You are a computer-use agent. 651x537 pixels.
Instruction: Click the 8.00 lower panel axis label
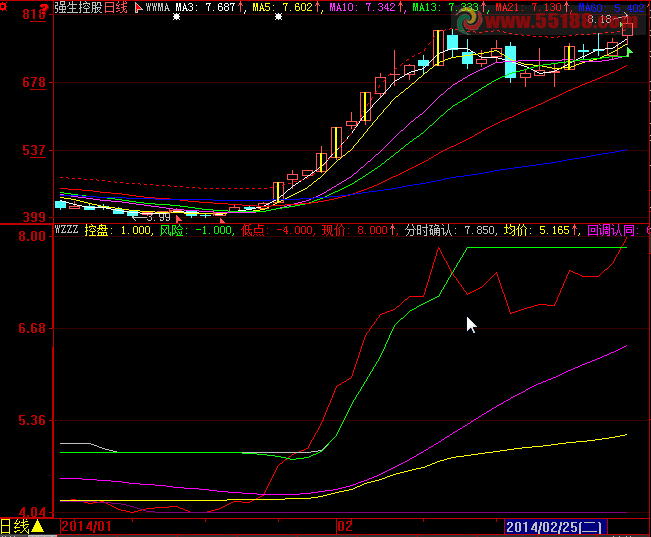tap(32, 236)
